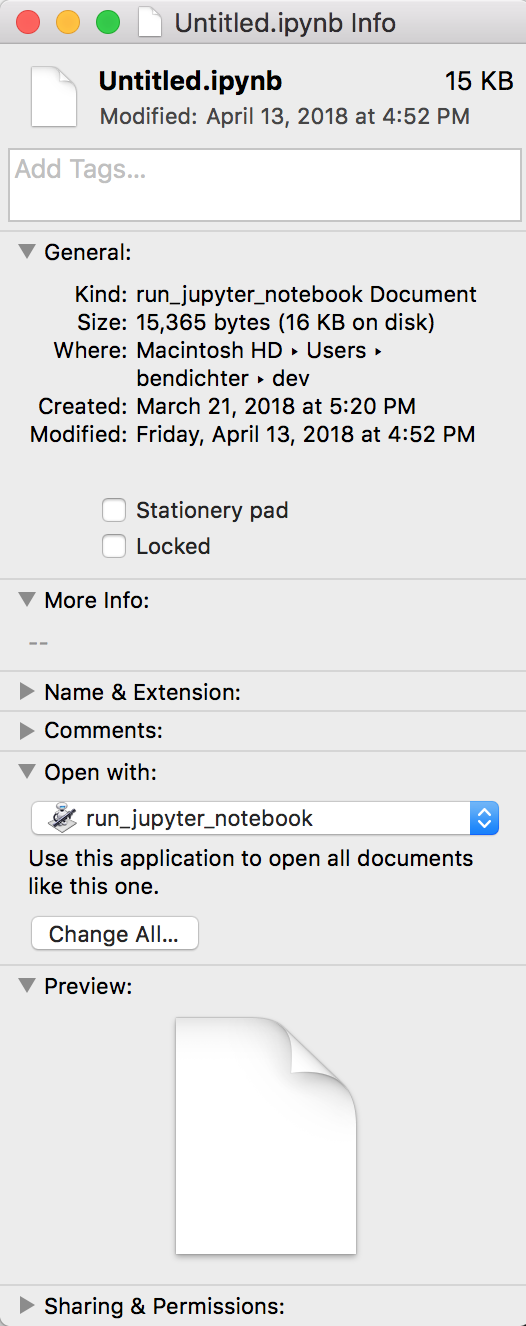Select the Untitled.ipynb file icon in header
Image resolution: width=526 pixels, height=1326 pixels.
point(55,97)
